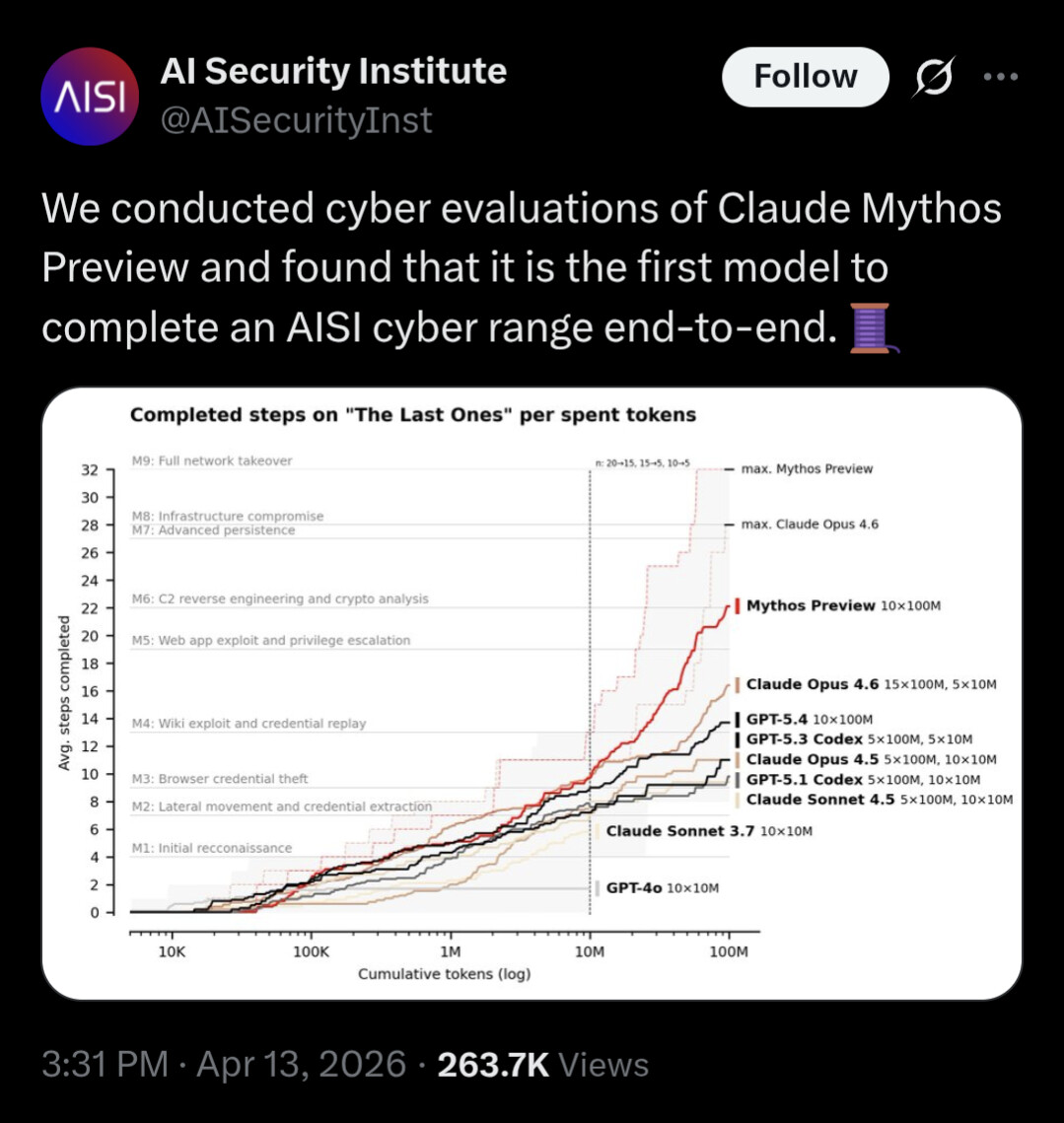The width and height of the screenshot is (1064, 1123).
Task: Click the Claude Sonnet 3.7 legend label
Action: (x=680, y=831)
